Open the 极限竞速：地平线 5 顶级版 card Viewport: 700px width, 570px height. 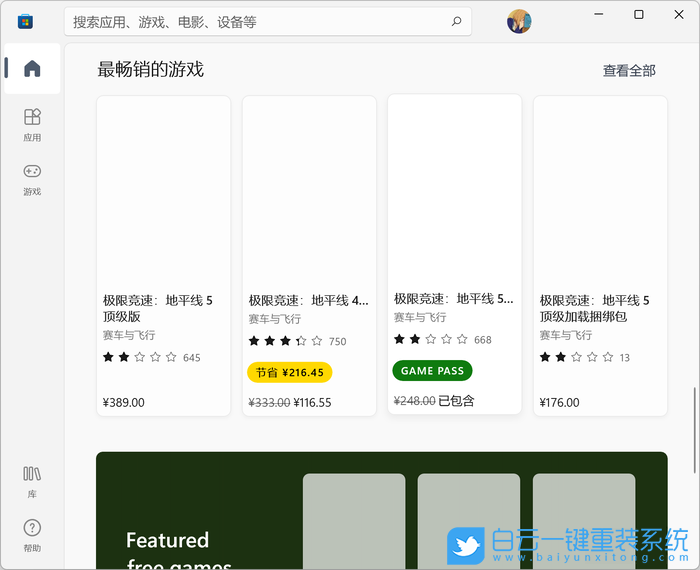pyautogui.click(x=163, y=256)
